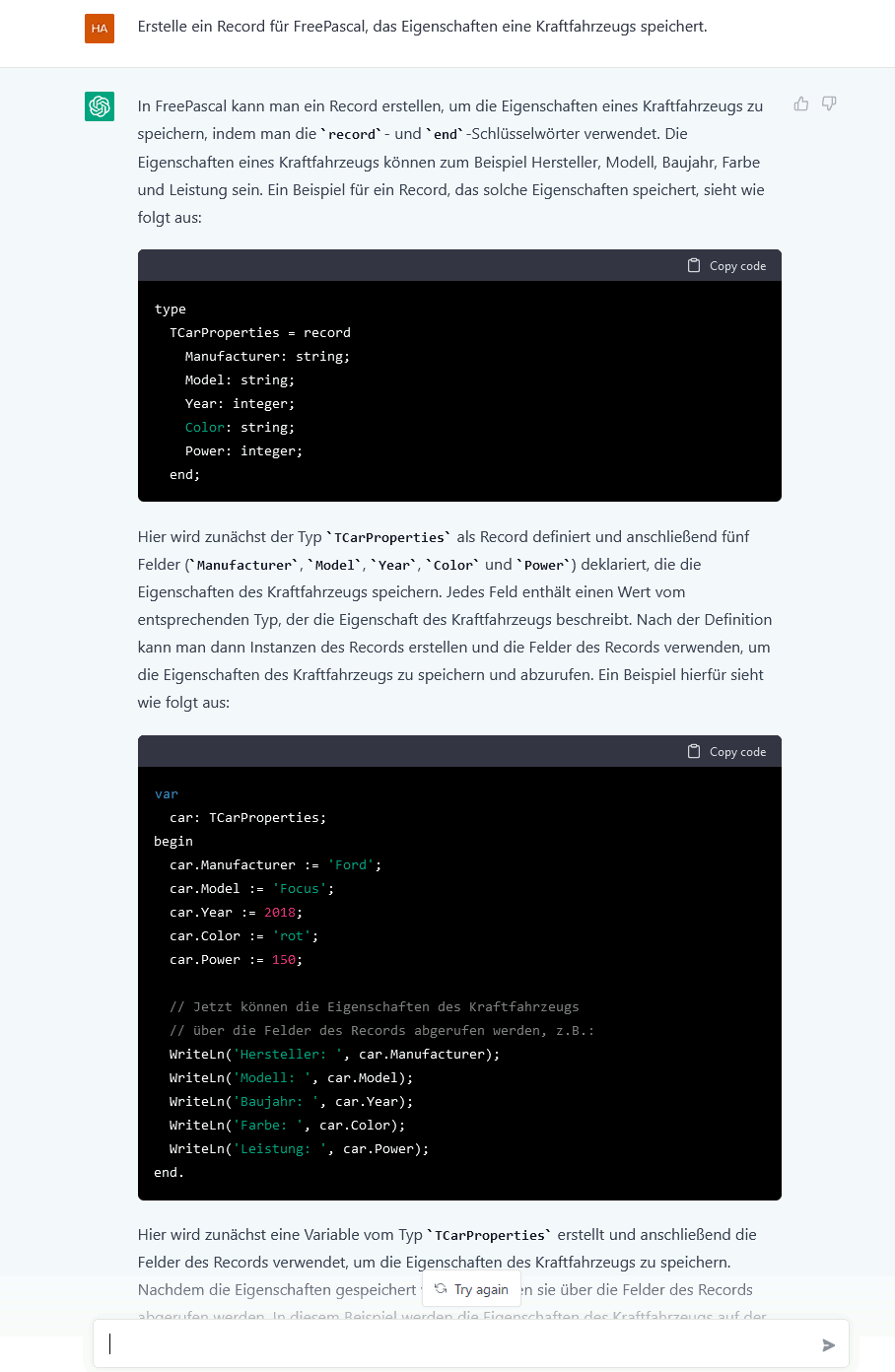This screenshot has width=895, height=1372.
Task: Click the WriteLn 'Leistung: ' code line
Action: tap(299, 1148)
